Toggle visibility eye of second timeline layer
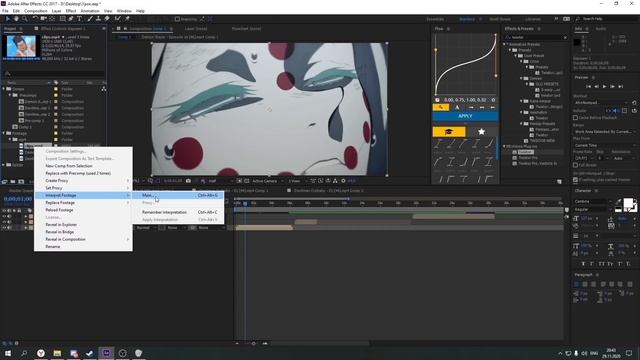The width and height of the screenshot is (640, 360). point(4,222)
